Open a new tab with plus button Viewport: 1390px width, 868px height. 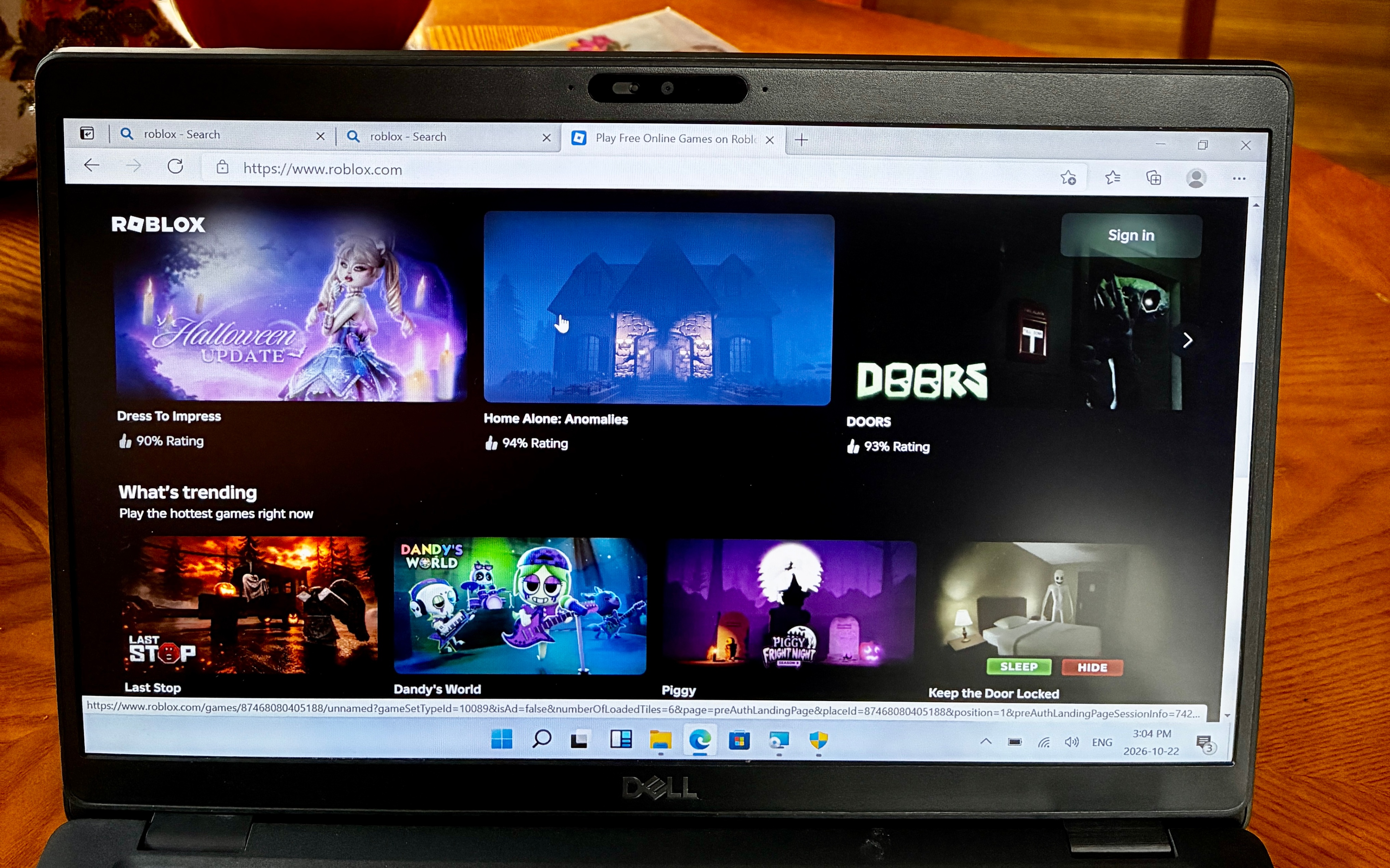802,139
